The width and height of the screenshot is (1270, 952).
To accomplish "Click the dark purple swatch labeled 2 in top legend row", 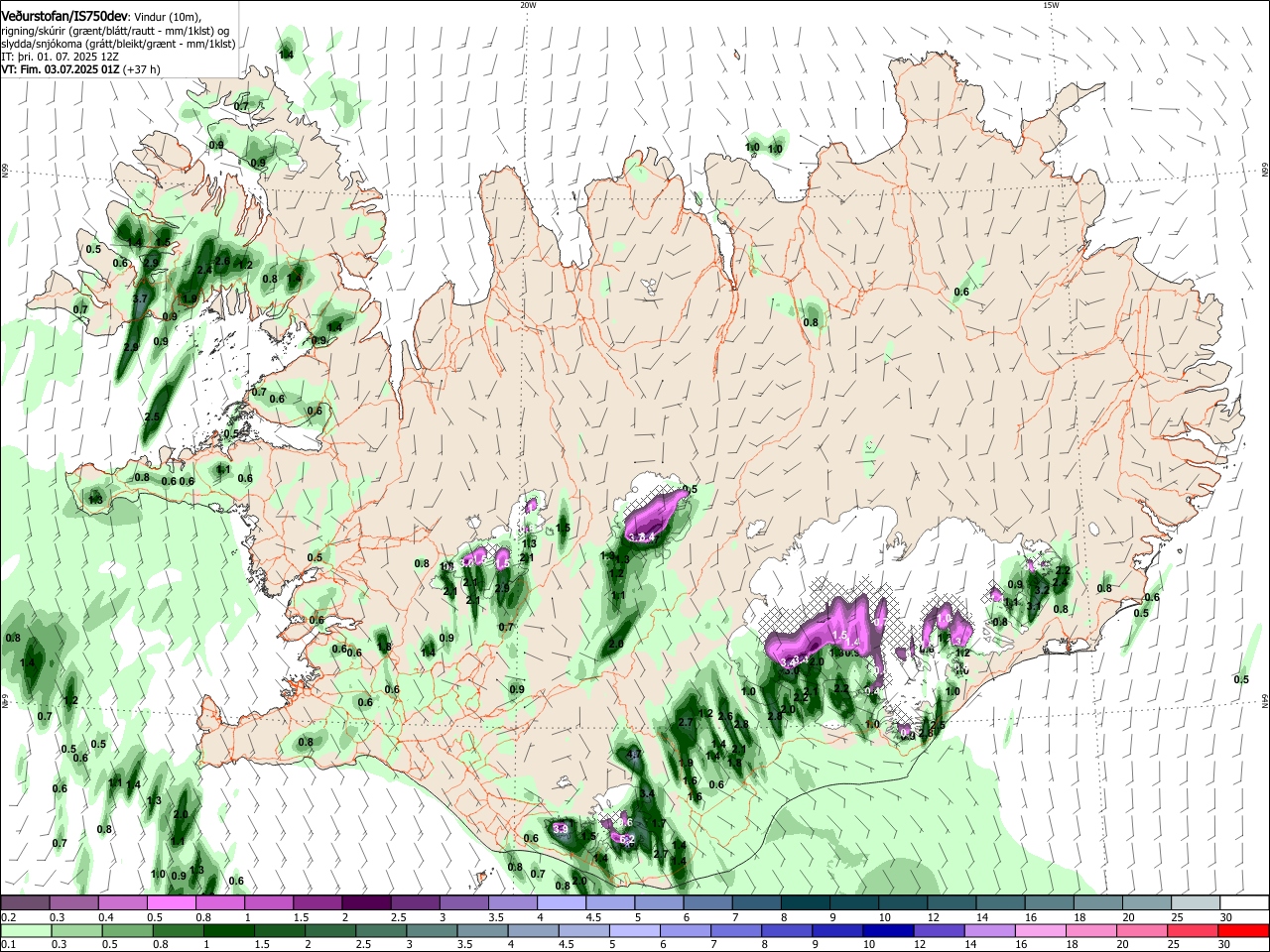I will [x=366, y=903].
